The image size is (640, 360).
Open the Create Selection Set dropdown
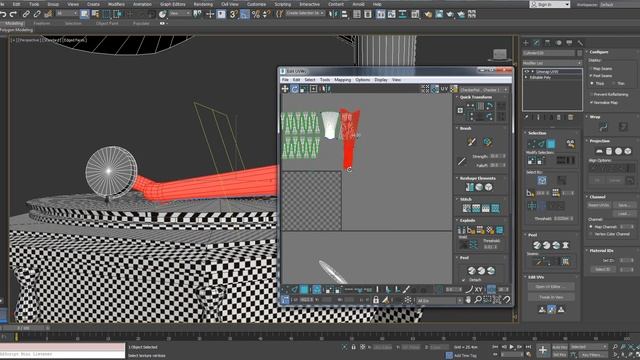click(305, 13)
